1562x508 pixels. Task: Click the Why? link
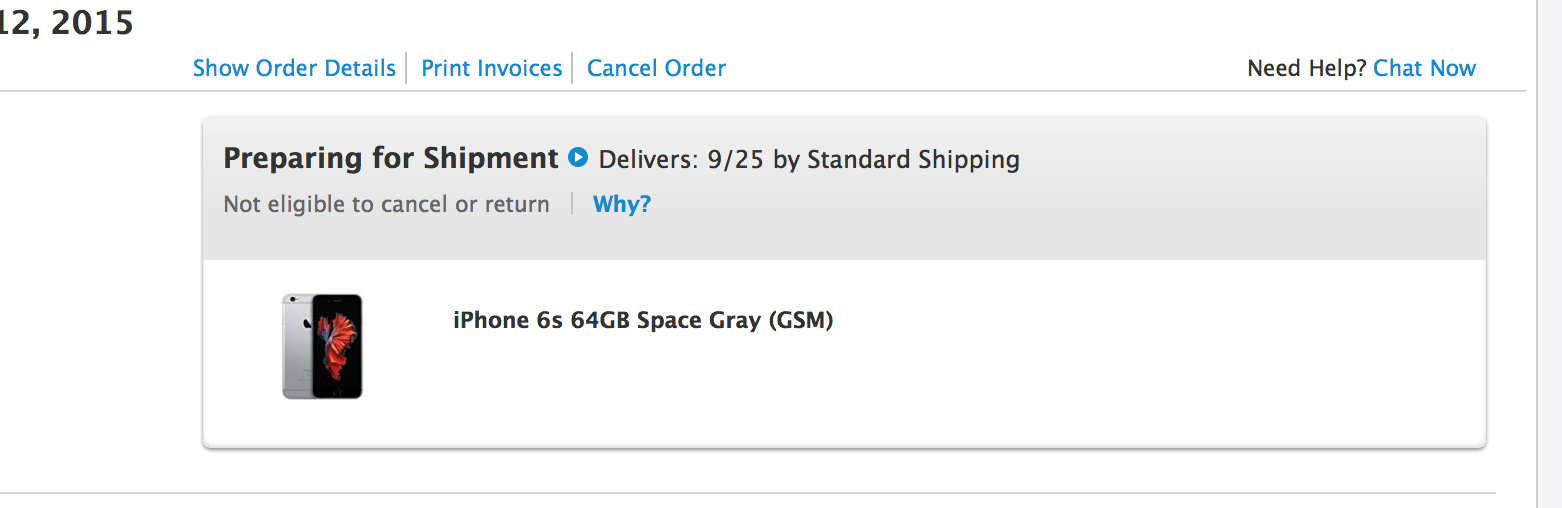coord(621,204)
